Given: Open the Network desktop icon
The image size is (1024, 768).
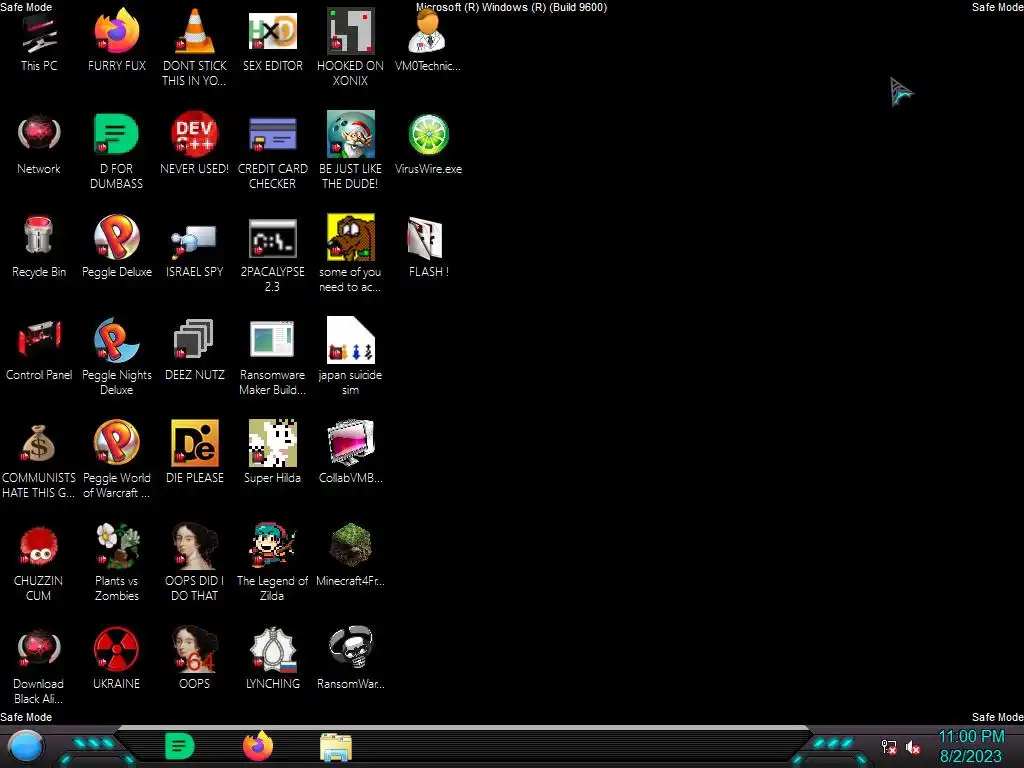Looking at the screenshot, I should pyautogui.click(x=39, y=134).
